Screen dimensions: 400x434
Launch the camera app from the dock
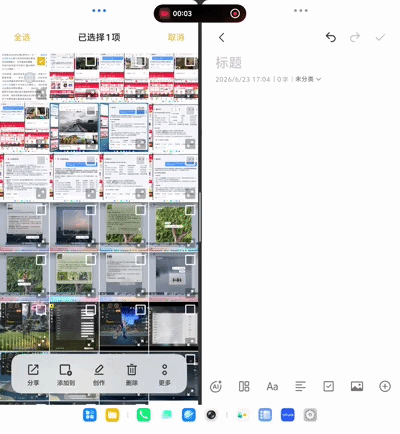coord(211,415)
